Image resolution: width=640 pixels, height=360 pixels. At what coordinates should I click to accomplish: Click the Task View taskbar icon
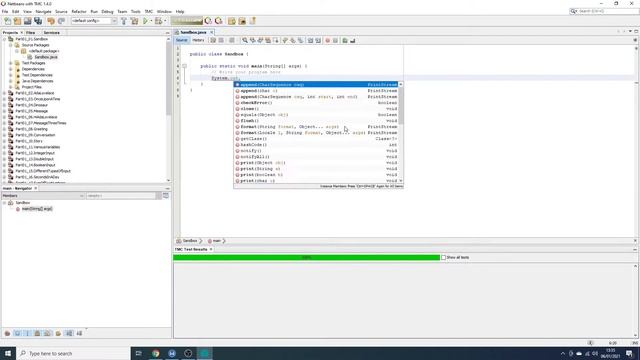coord(139,353)
